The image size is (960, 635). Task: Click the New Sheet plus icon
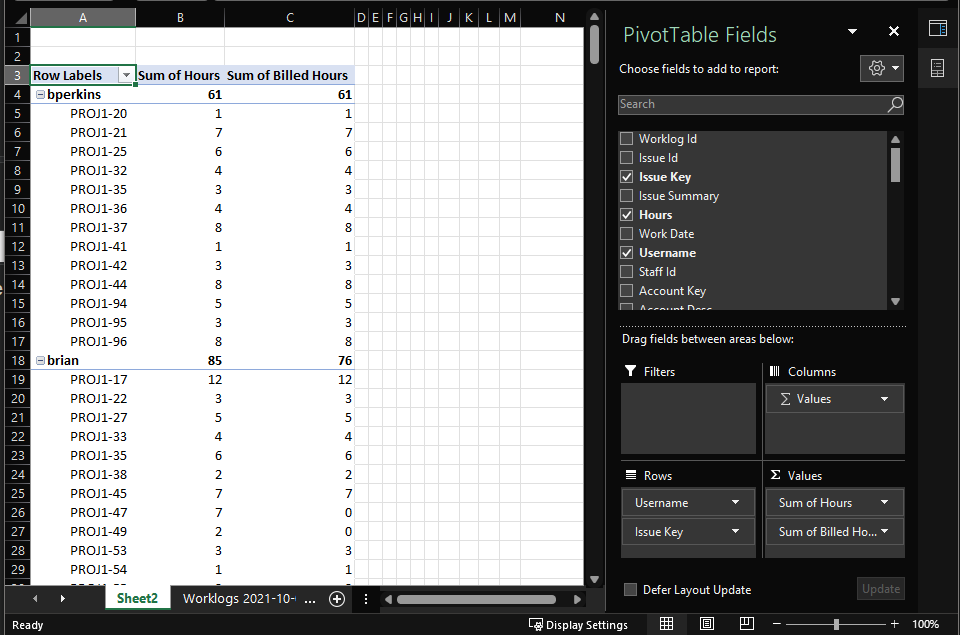(x=337, y=599)
